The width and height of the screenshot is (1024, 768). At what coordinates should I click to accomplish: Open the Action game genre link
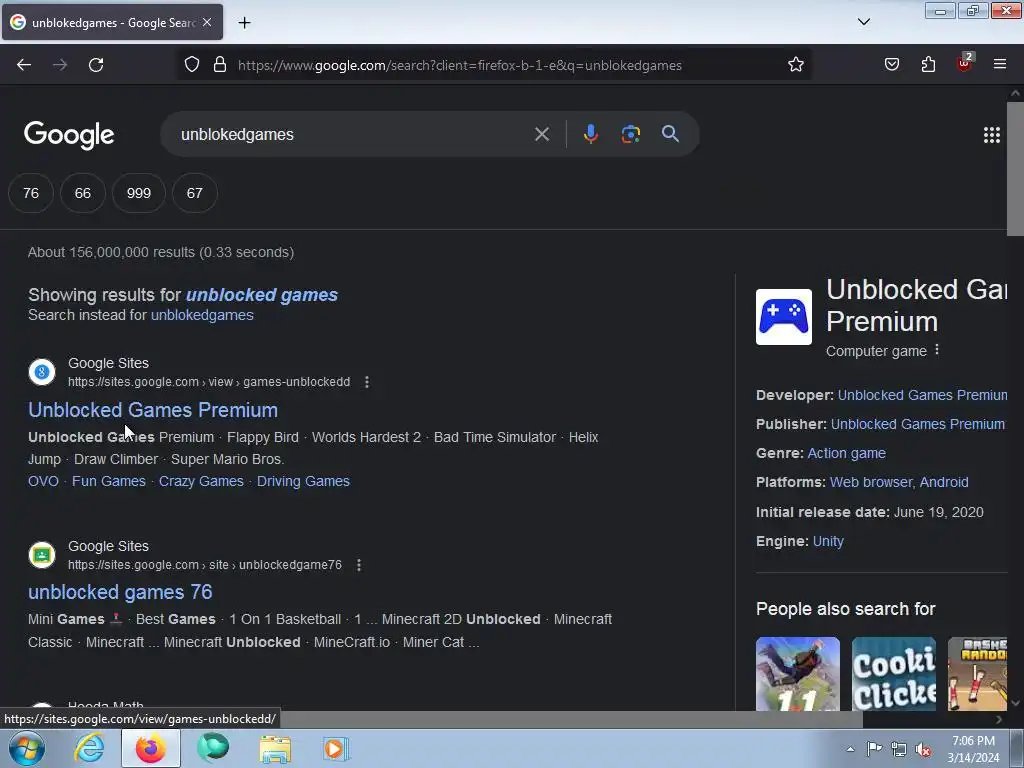coord(846,453)
